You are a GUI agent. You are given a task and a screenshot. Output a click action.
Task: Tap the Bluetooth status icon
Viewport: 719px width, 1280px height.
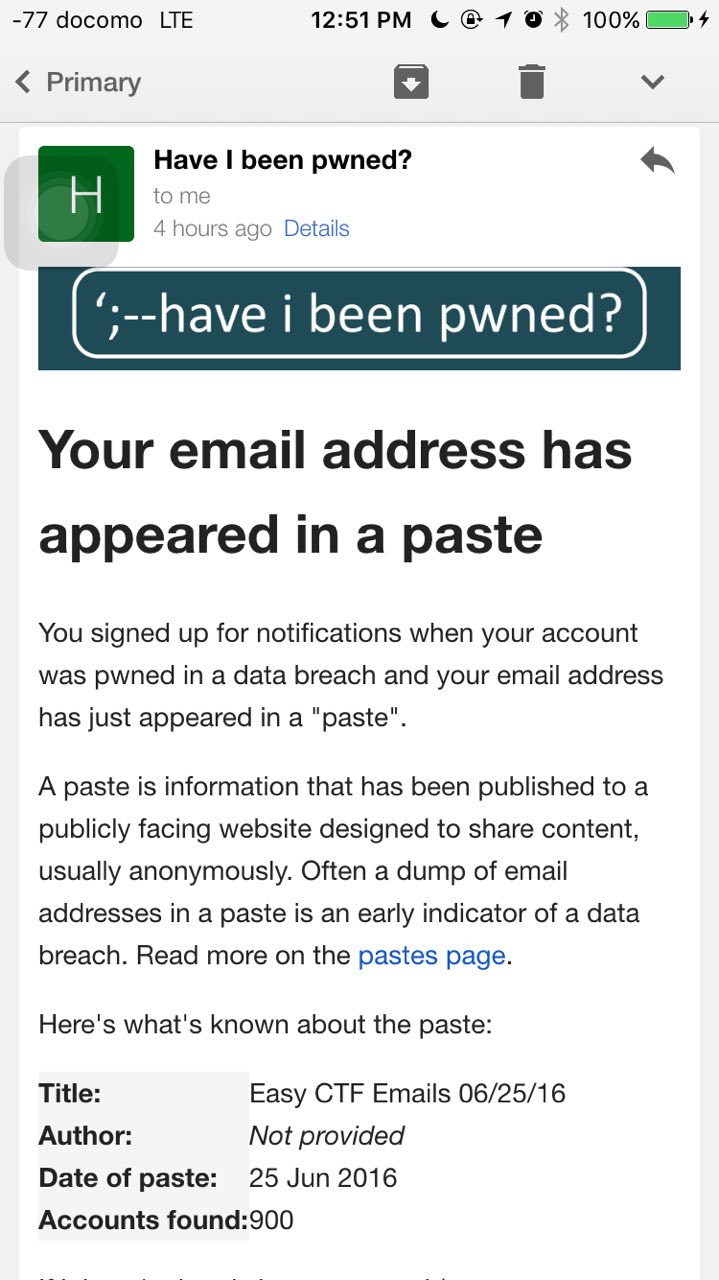561,19
